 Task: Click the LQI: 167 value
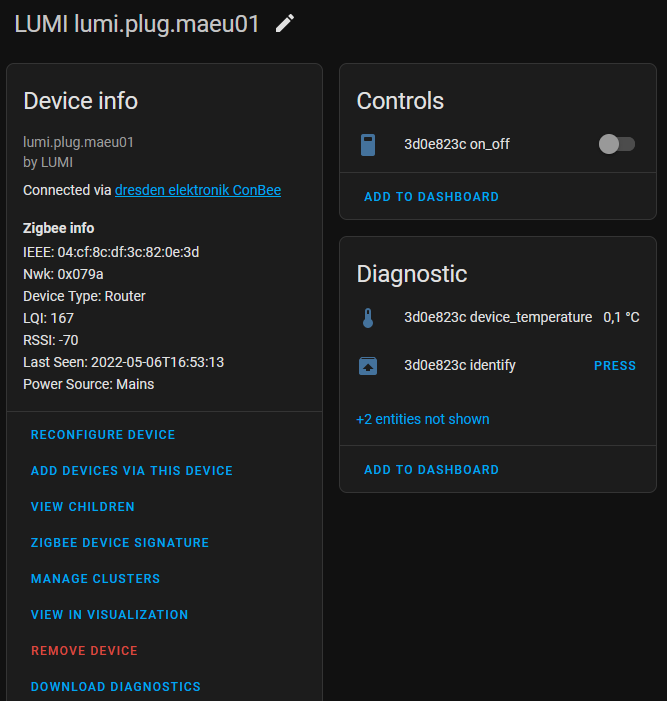click(x=48, y=318)
